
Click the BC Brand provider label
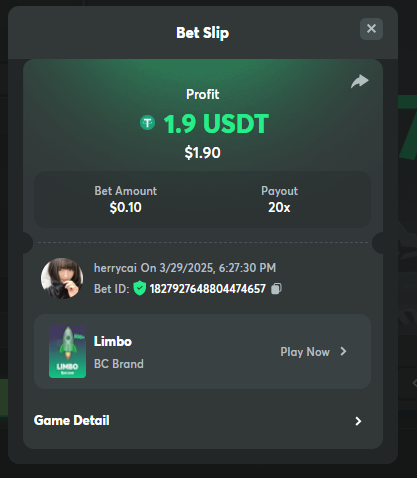point(119,364)
